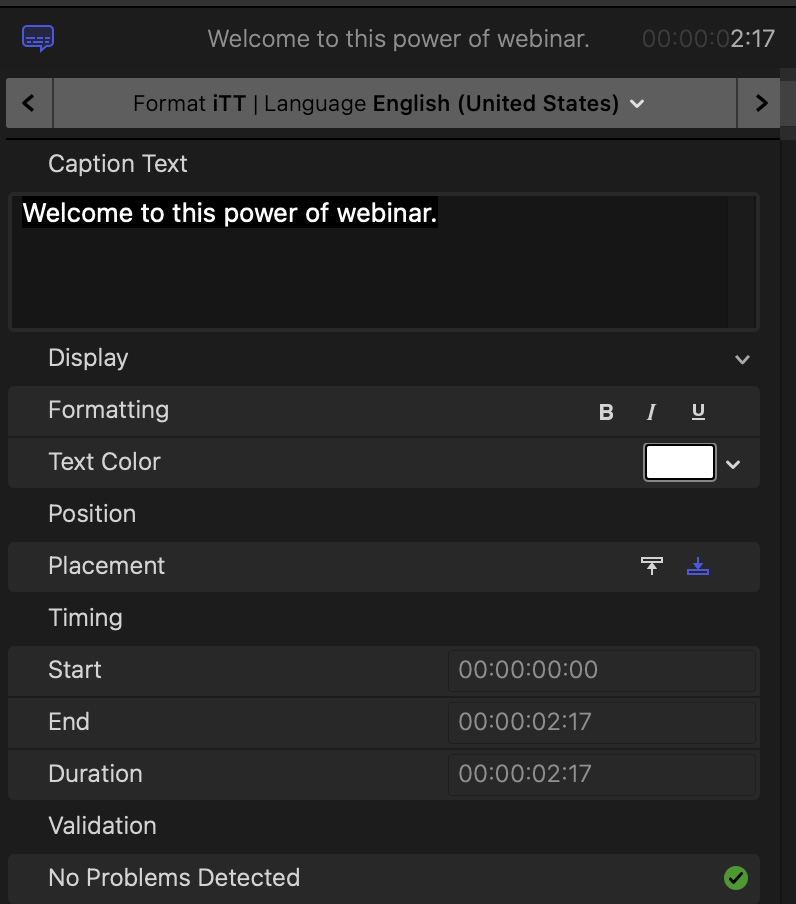Toggle italic caption formatting
The width and height of the screenshot is (796, 904).
pyautogui.click(x=652, y=412)
